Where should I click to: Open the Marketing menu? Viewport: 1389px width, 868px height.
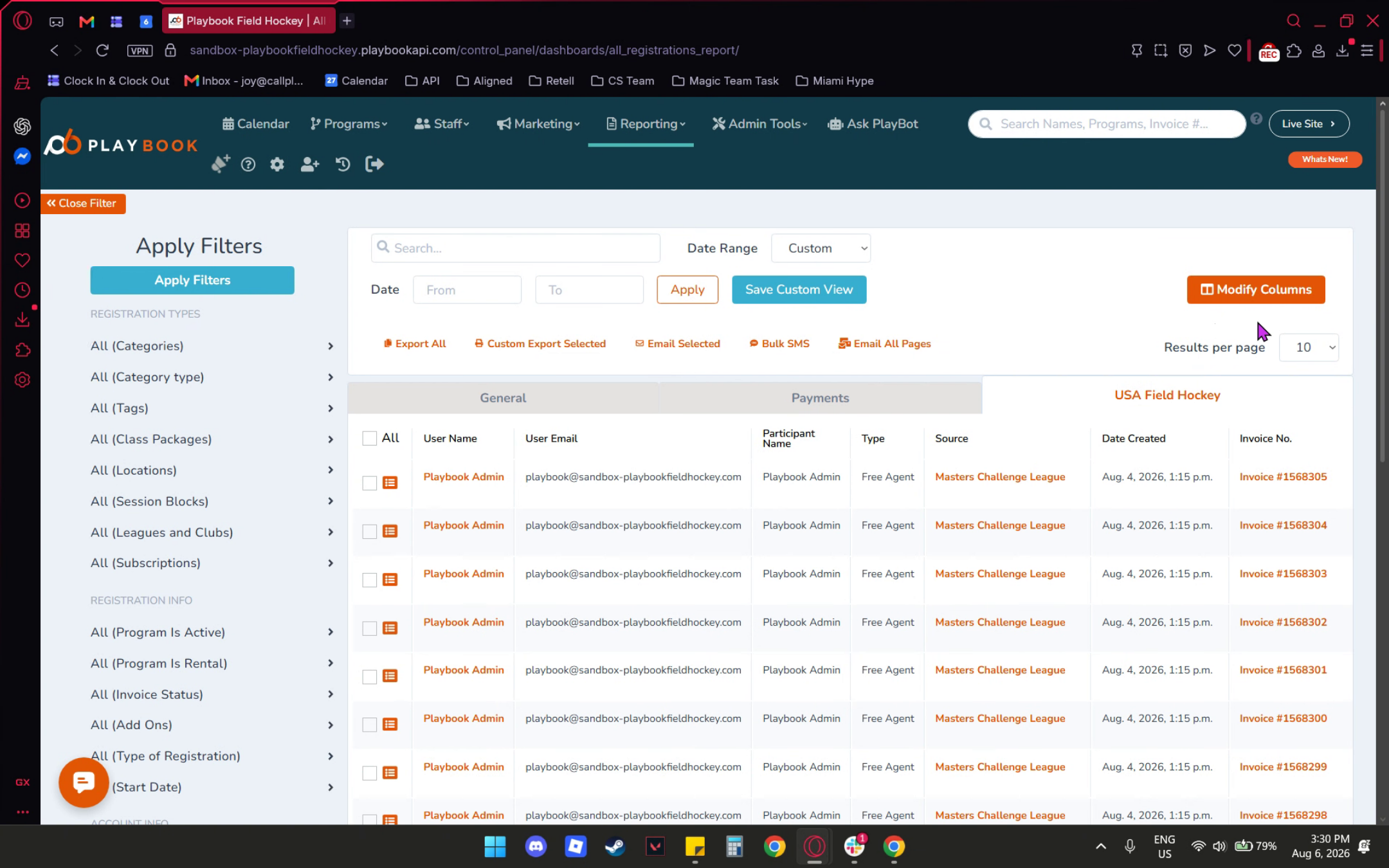pos(538,123)
